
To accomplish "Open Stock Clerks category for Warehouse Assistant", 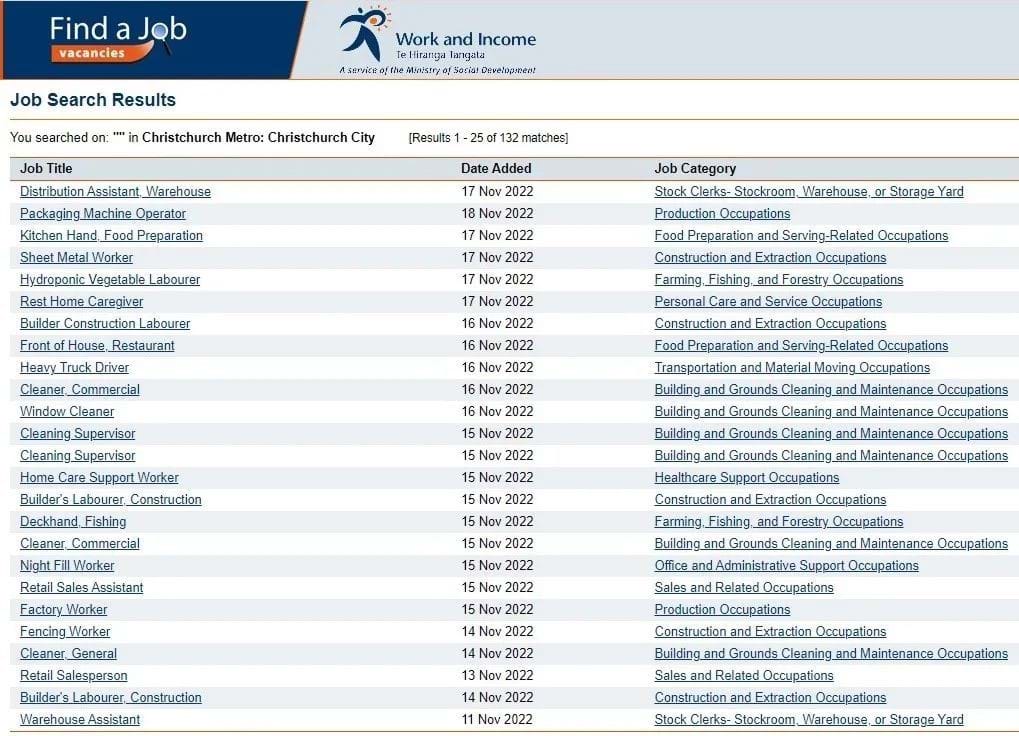I will point(808,720).
